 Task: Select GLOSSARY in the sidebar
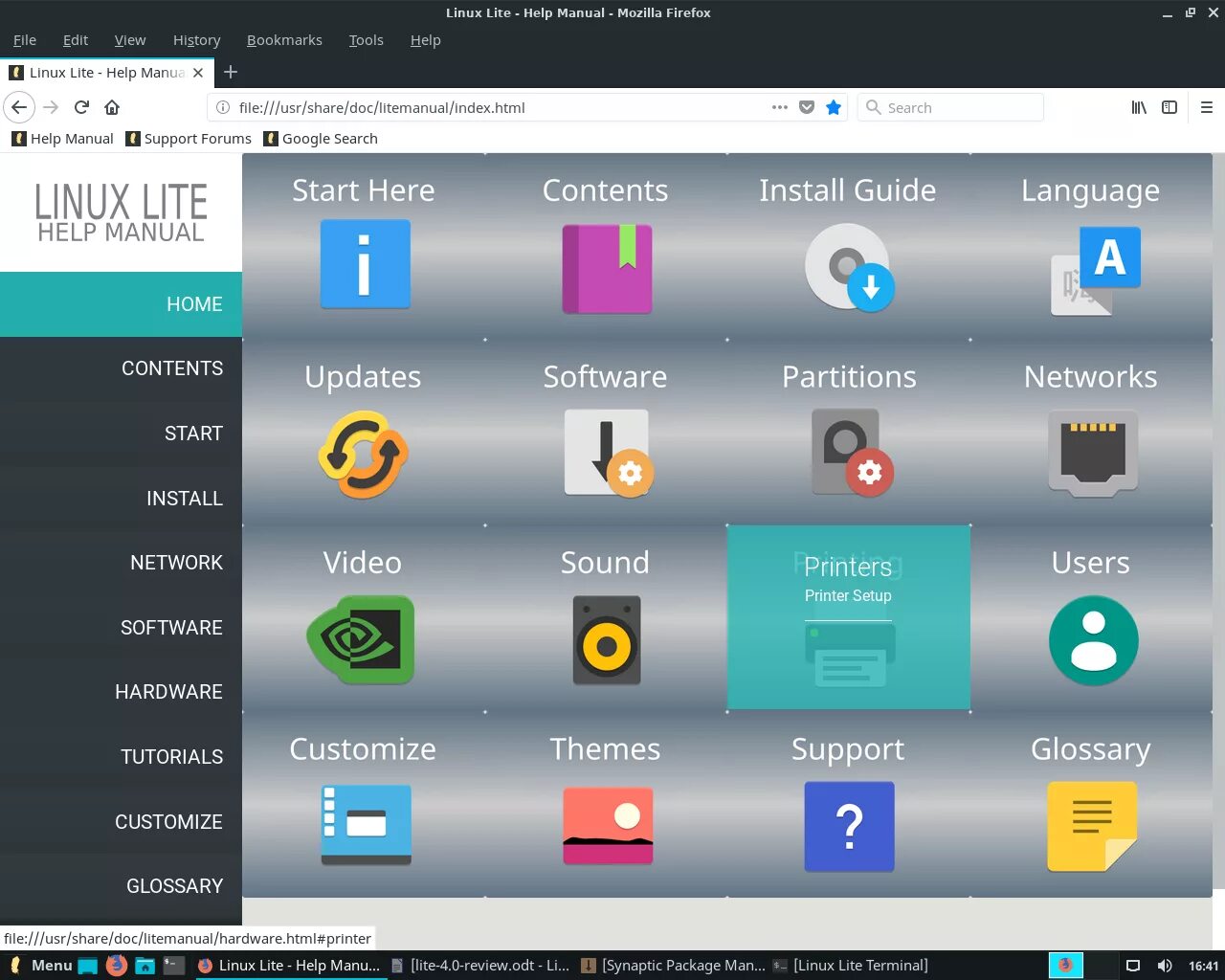(121, 886)
